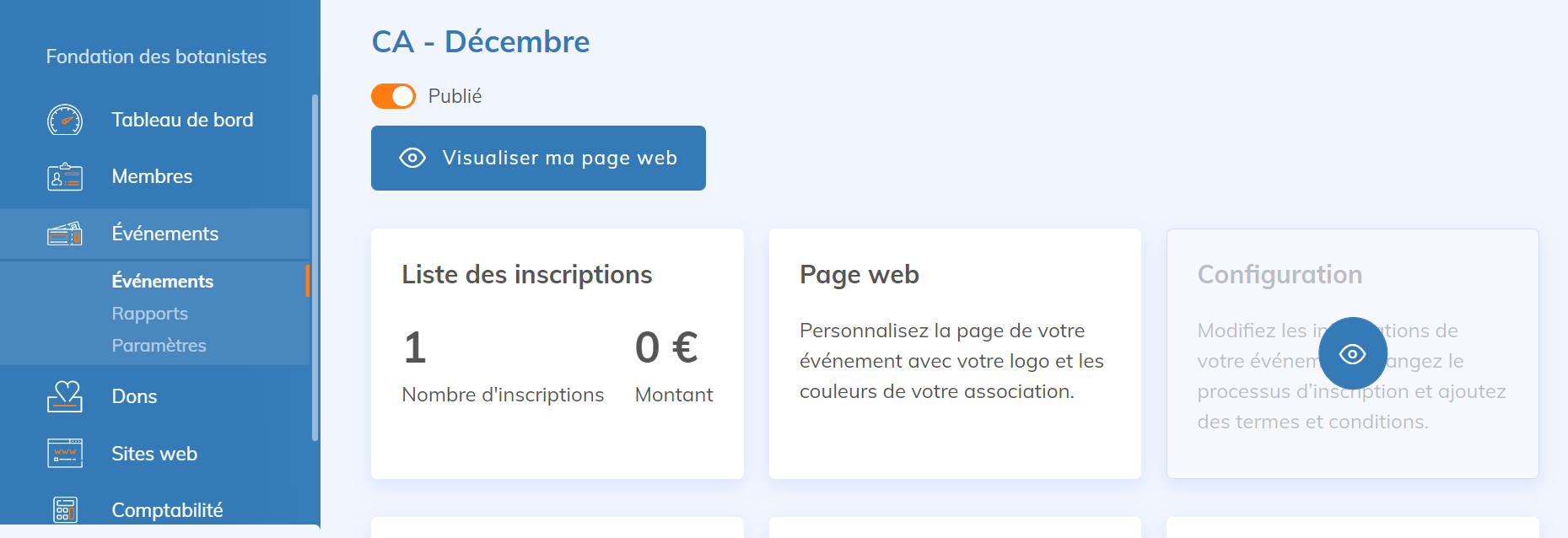Click the Comptabilité calculator icon
The height and width of the screenshot is (538, 1568).
coord(65,509)
